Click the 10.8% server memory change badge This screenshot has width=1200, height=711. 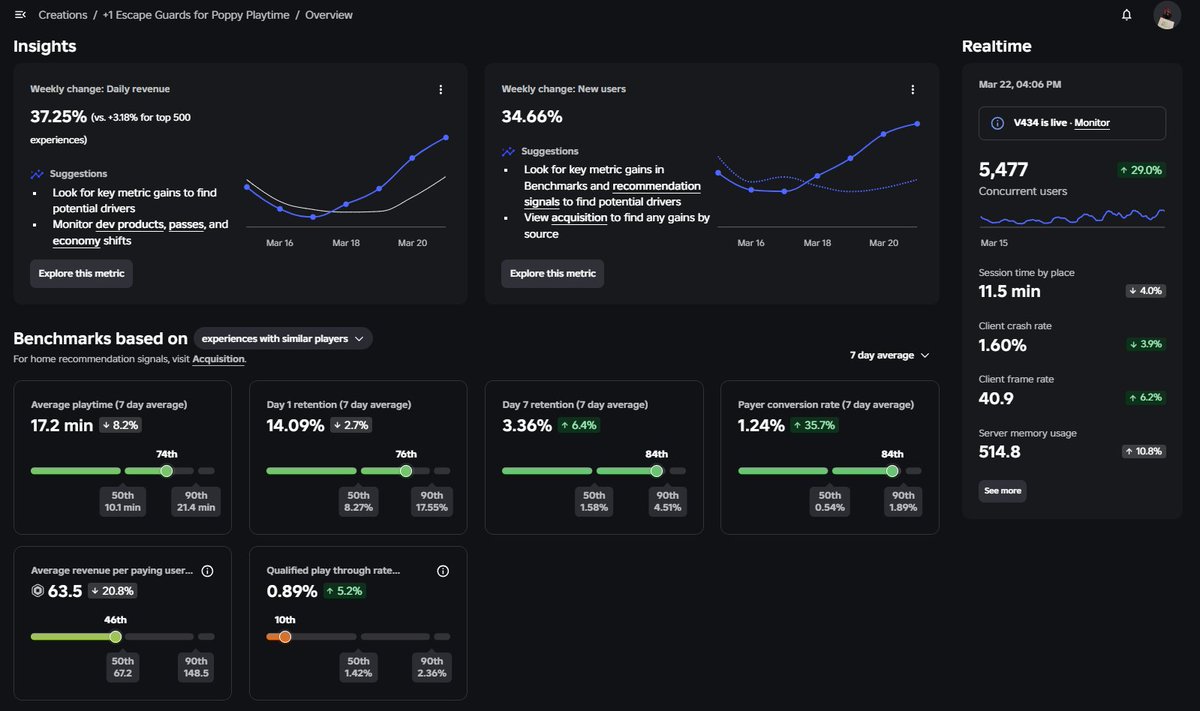point(1145,452)
